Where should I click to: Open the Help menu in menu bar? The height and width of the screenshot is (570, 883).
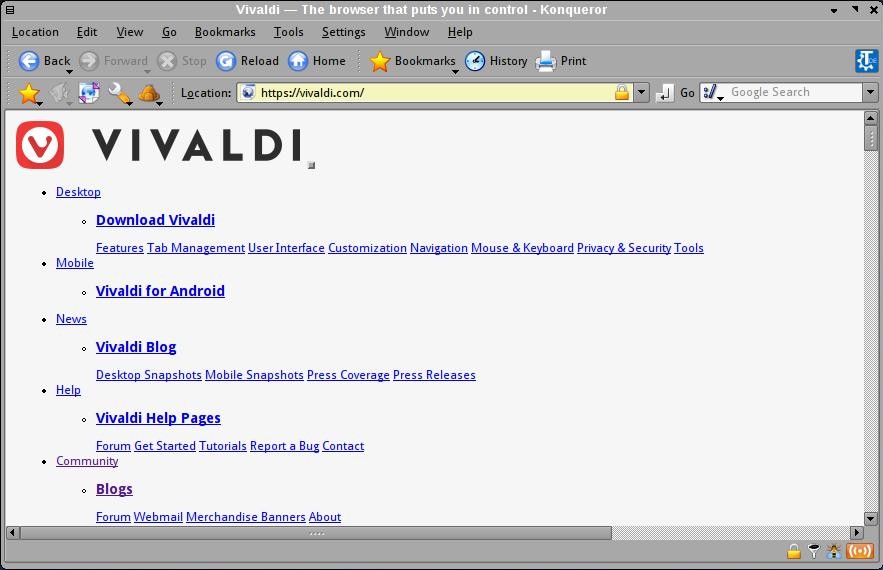pyautogui.click(x=460, y=32)
